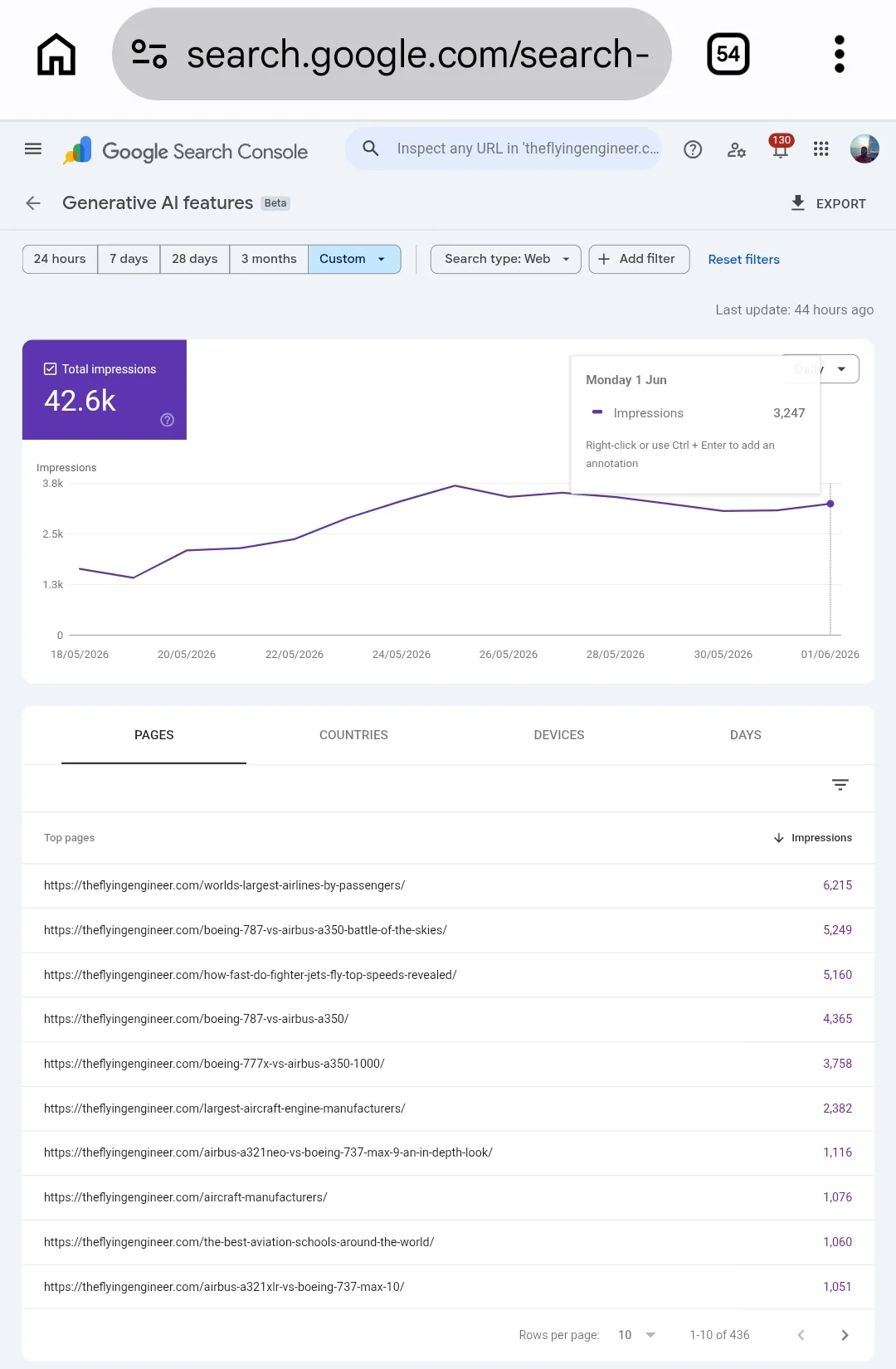
Task: Open site settings icon in address bar
Action: point(149,54)
